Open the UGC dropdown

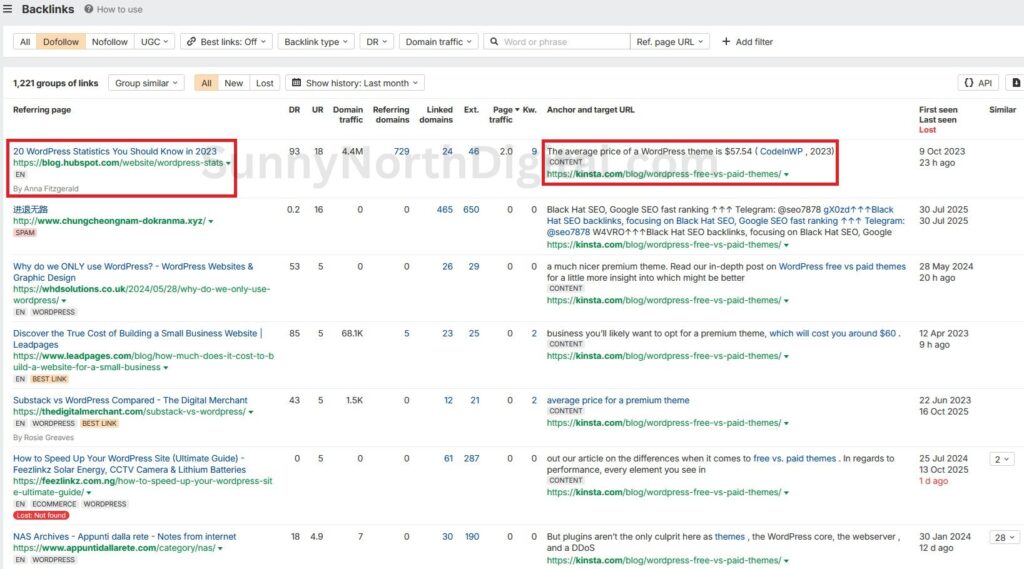[x=154, y=42]
